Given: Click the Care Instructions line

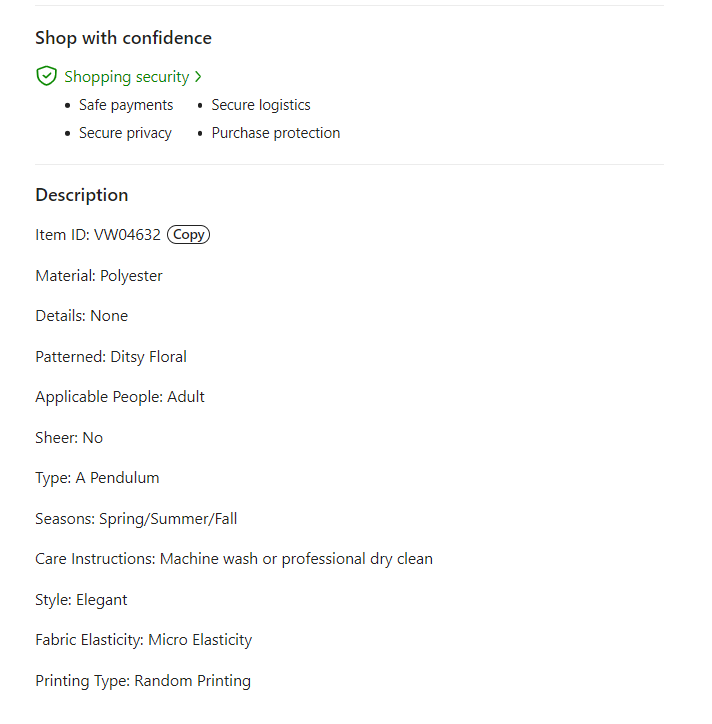Looking at the screenshot, I should pos(234,559).
